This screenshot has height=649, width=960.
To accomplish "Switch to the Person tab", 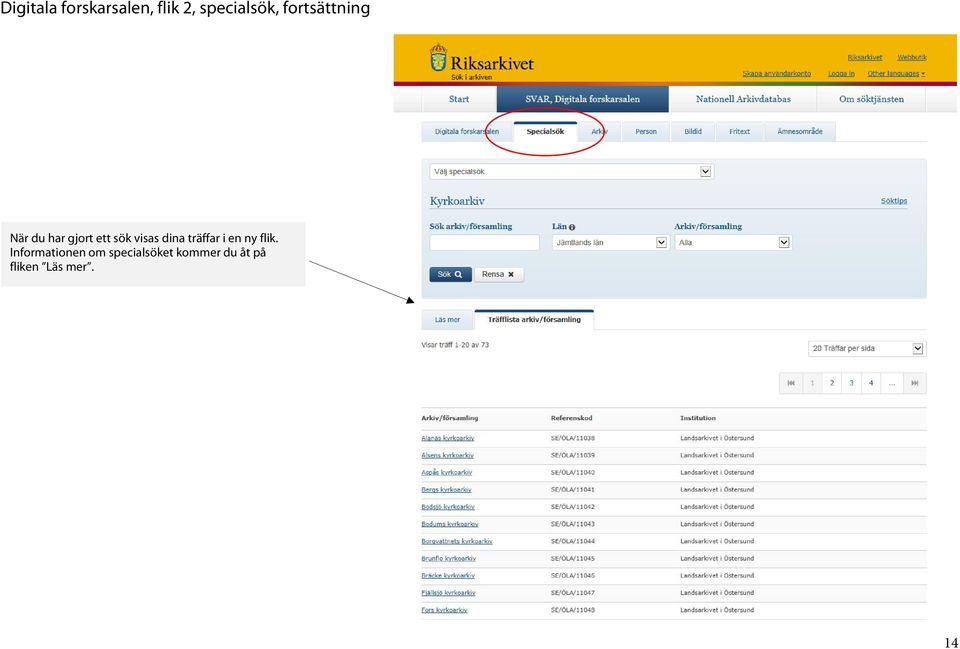I will coord(645,132).
